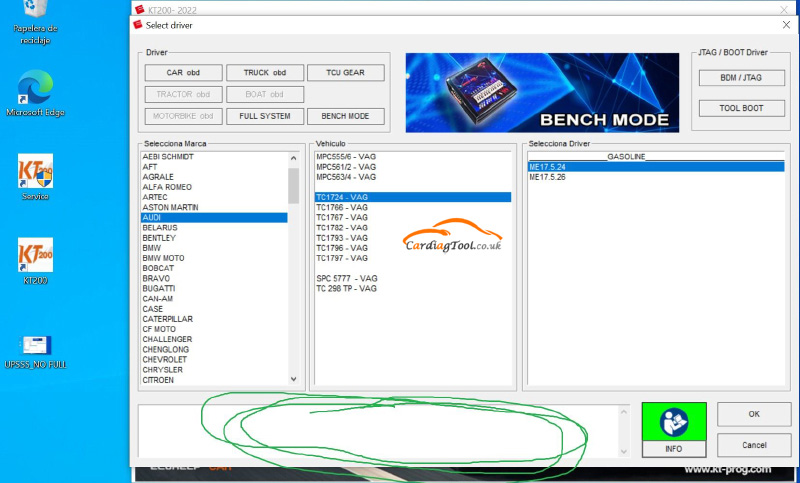Viewport: 800px width, 483px height.
Task: Click the Recycle Bin desktop icon
Action: pyautogui.click(x=35, y=10)
